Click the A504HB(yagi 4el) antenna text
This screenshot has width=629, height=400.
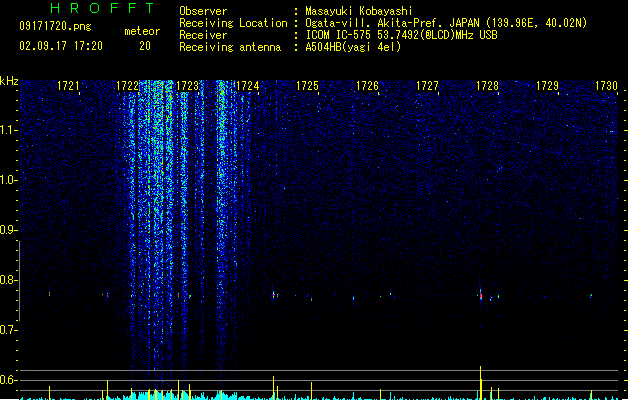tap(353, 47)
